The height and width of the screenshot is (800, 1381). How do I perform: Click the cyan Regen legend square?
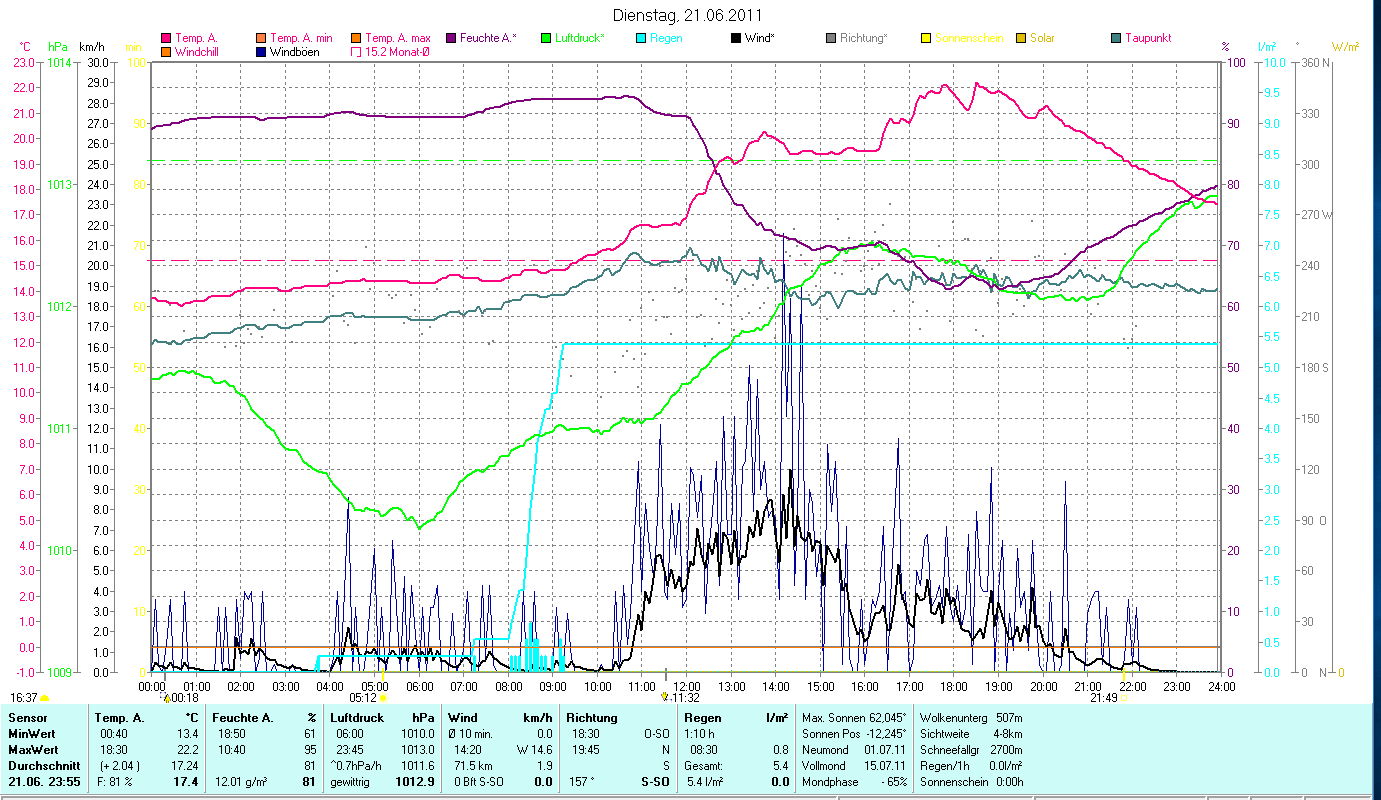641,38
